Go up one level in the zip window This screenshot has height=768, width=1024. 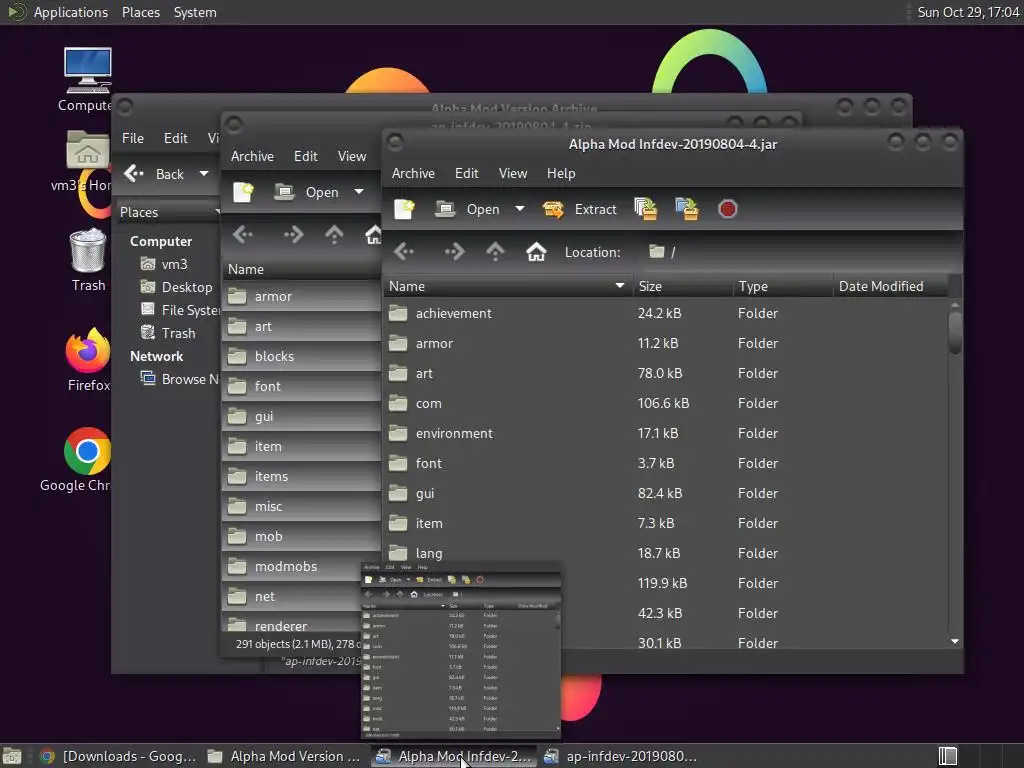tap(334, 234)
